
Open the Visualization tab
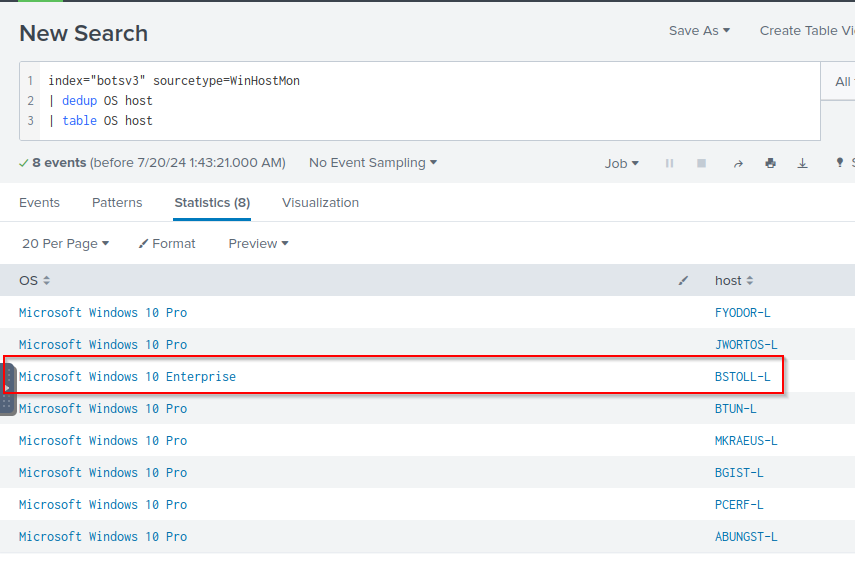tap(320, 202)
